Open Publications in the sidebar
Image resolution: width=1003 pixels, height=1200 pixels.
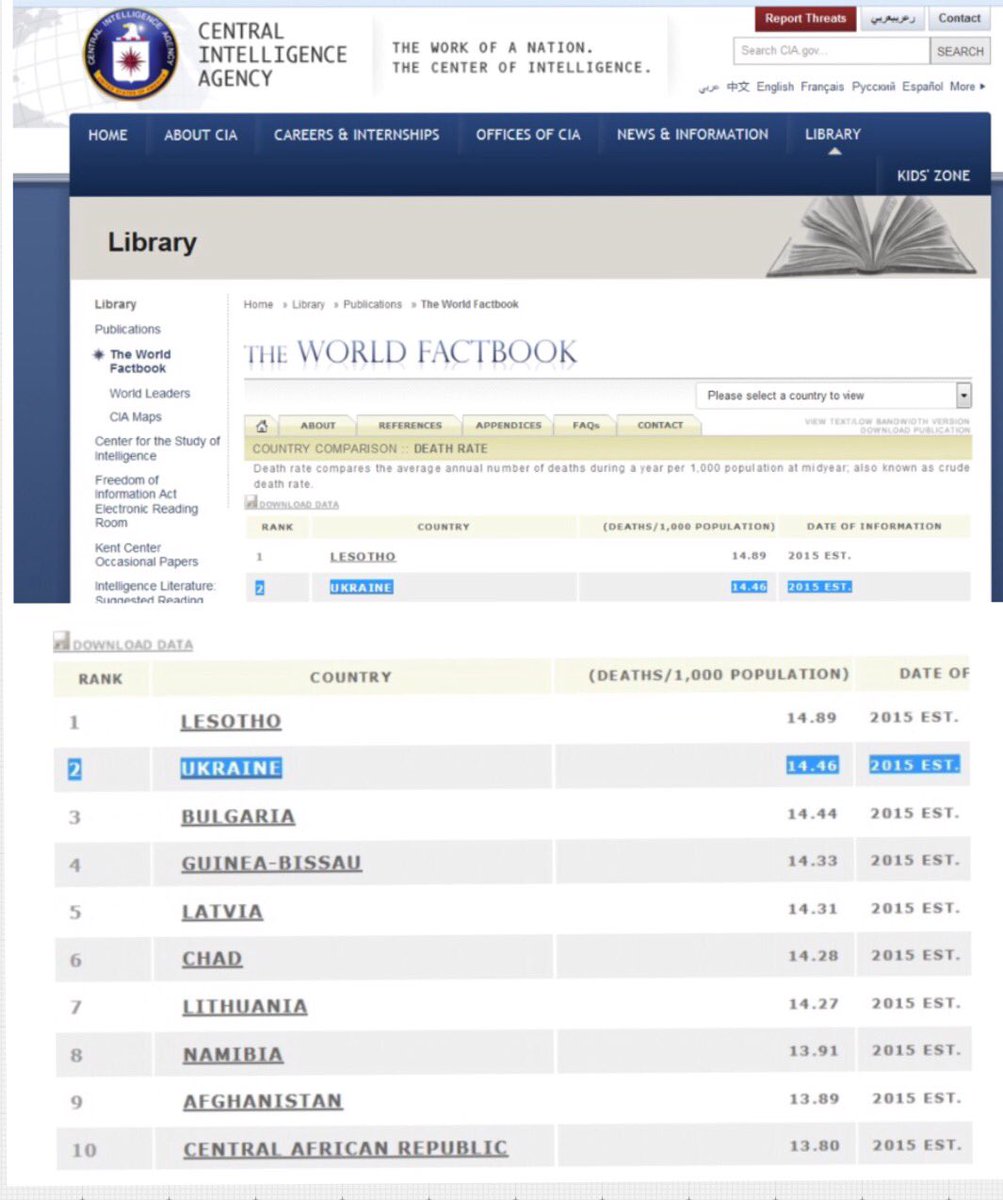[127, 329]
